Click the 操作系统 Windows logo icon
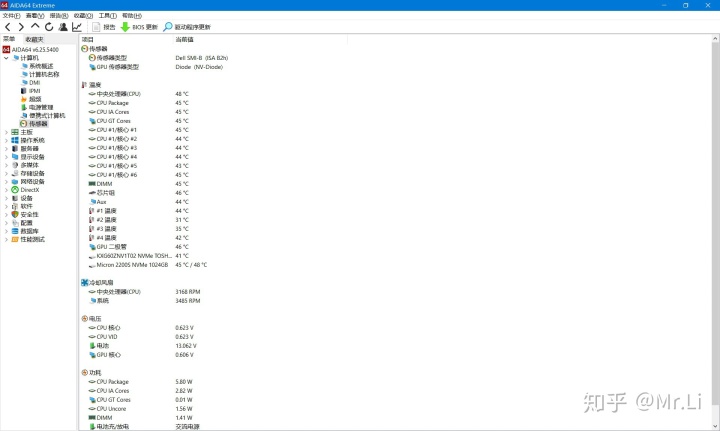 [15, 140]
